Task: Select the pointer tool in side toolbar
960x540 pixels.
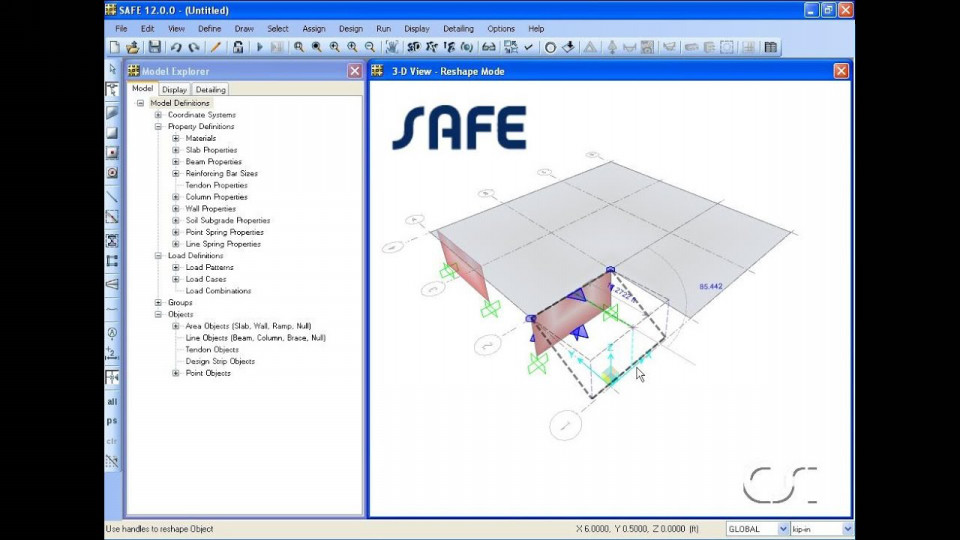Action: click(x=113, y=69)
